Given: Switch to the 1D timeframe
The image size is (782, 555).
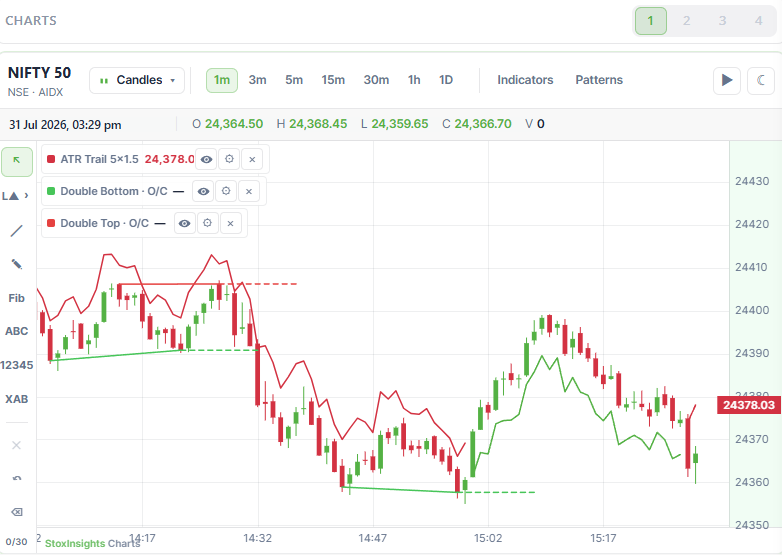Looking at the screenshot, I should [x=446, y=80].
